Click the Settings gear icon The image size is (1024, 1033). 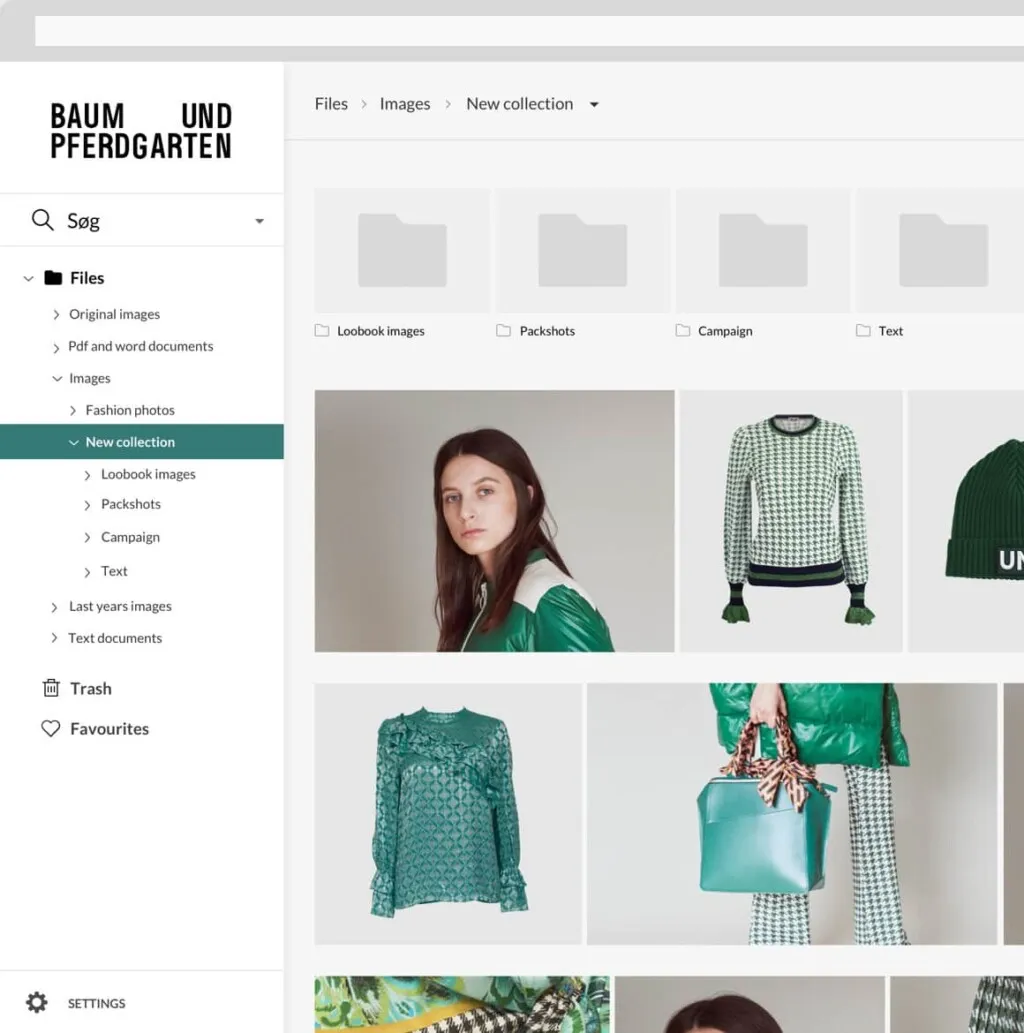pos(37,1003)
